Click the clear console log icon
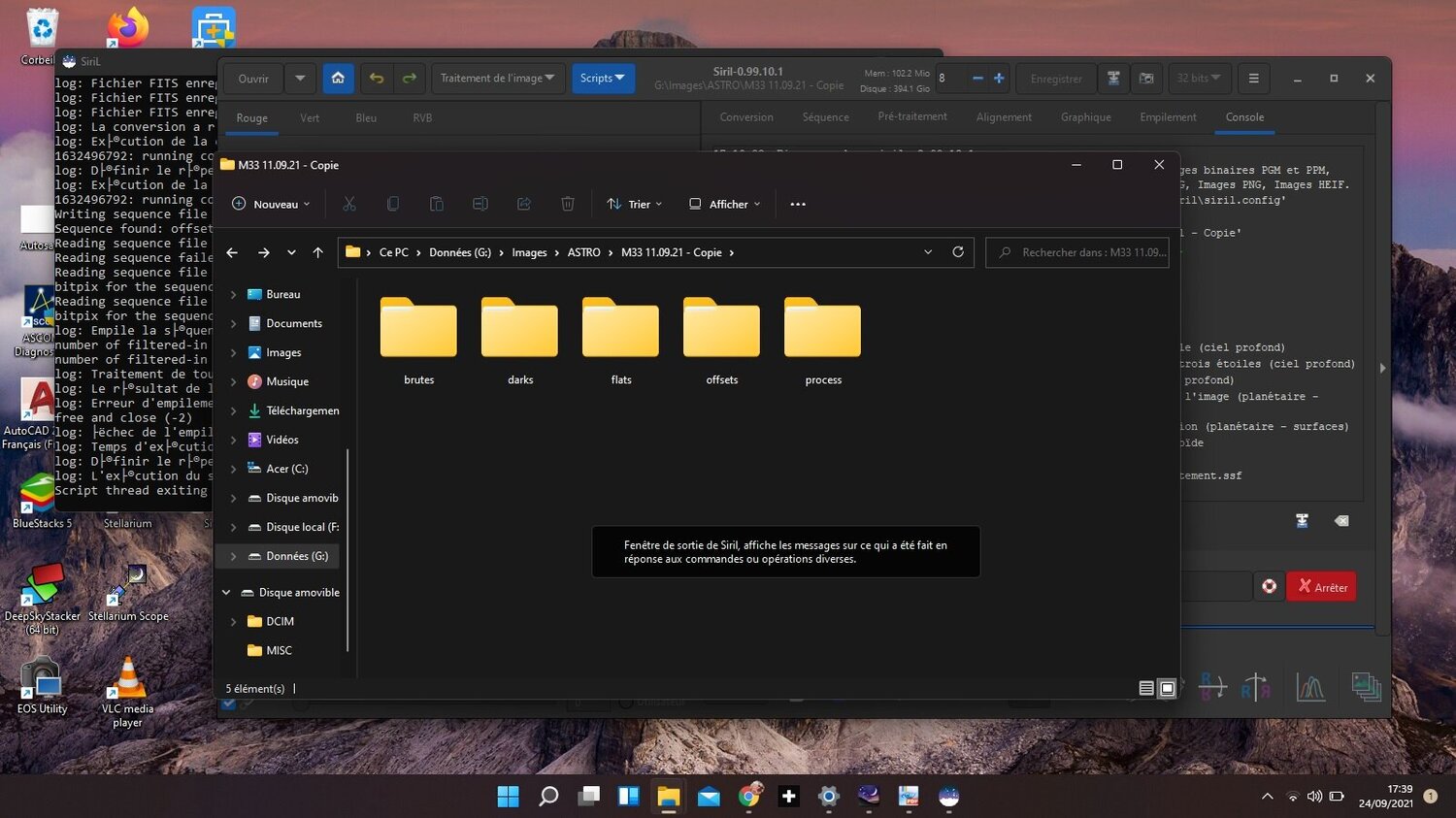 pos(1340,521)
